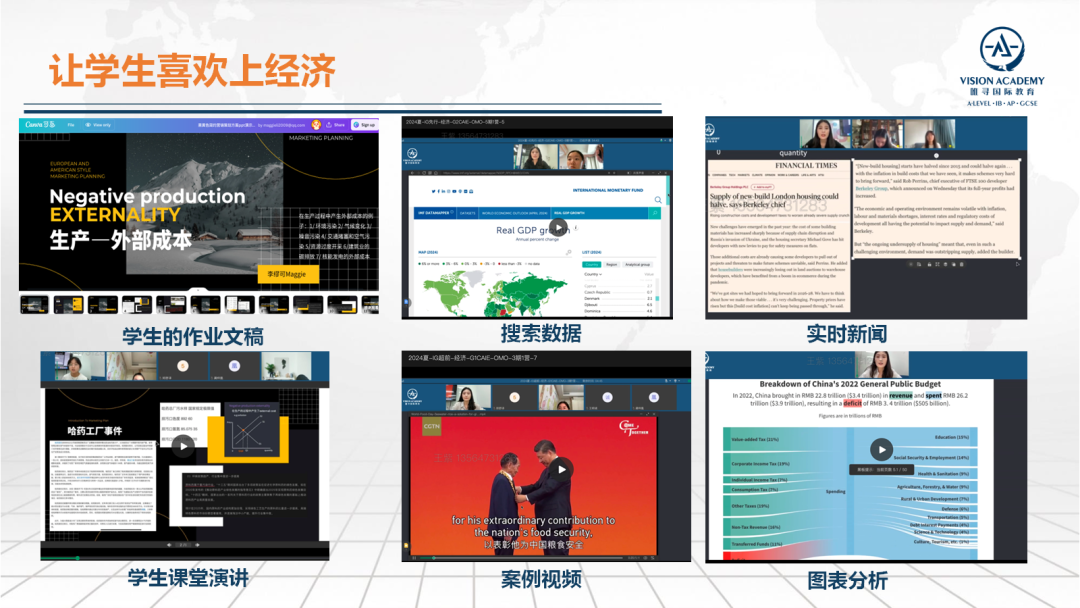The image size is (1080, 608).
Task: Click the Share button in Canva
Action: 336,125
